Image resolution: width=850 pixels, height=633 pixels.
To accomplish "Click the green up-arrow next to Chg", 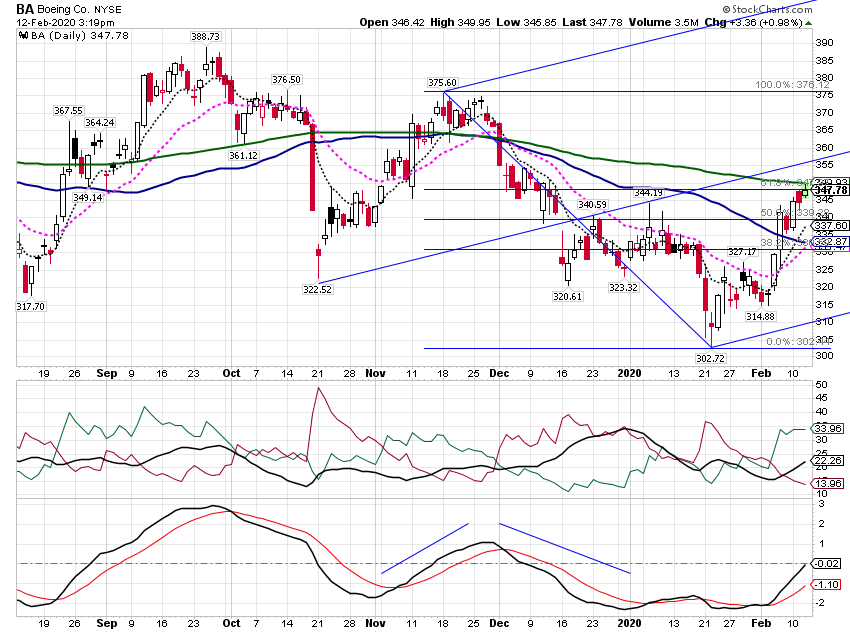I will pyautogui.click(x=809, y=23).
